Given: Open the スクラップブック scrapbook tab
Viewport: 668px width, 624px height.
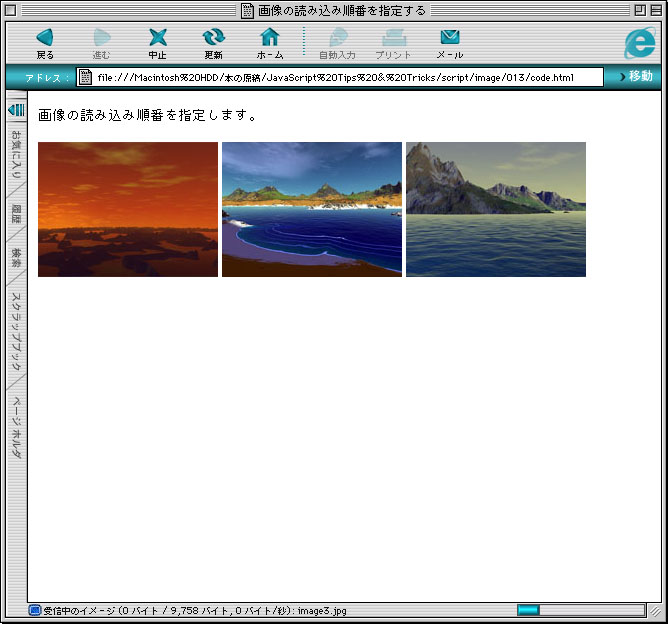Looking at the screenshot, I should click(16, 331).
